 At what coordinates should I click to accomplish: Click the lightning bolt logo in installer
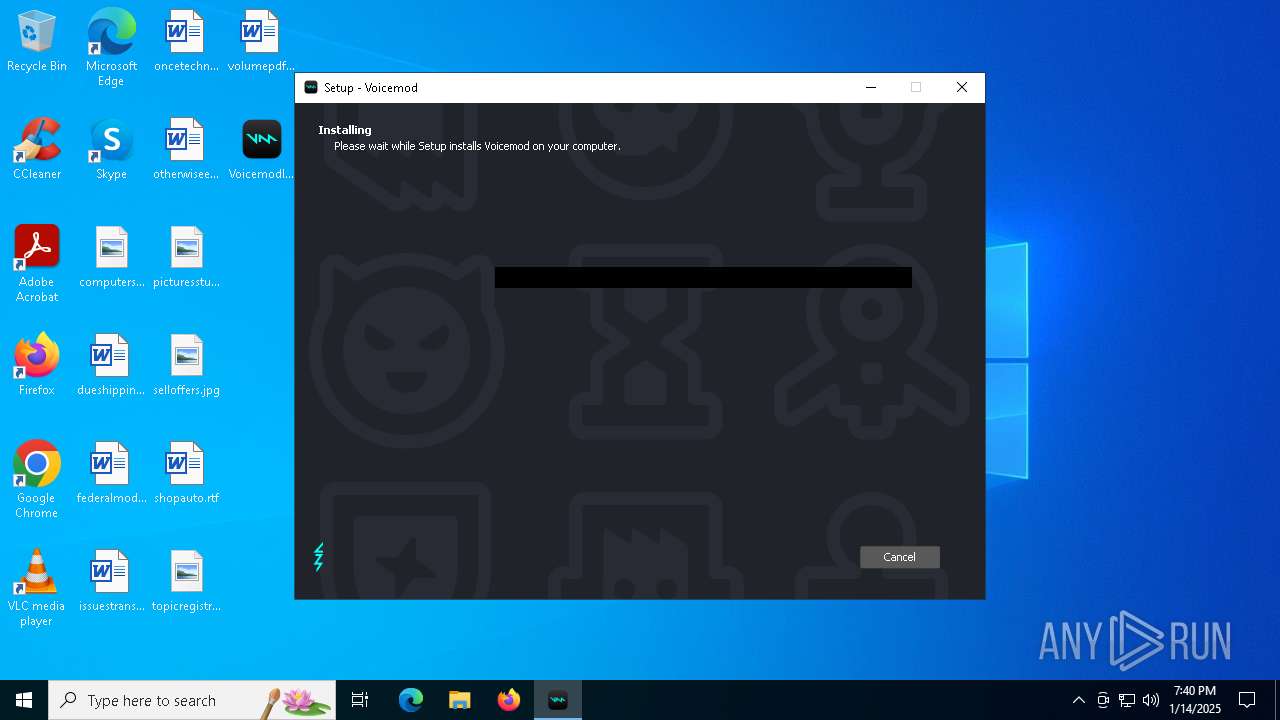point(319,557)
